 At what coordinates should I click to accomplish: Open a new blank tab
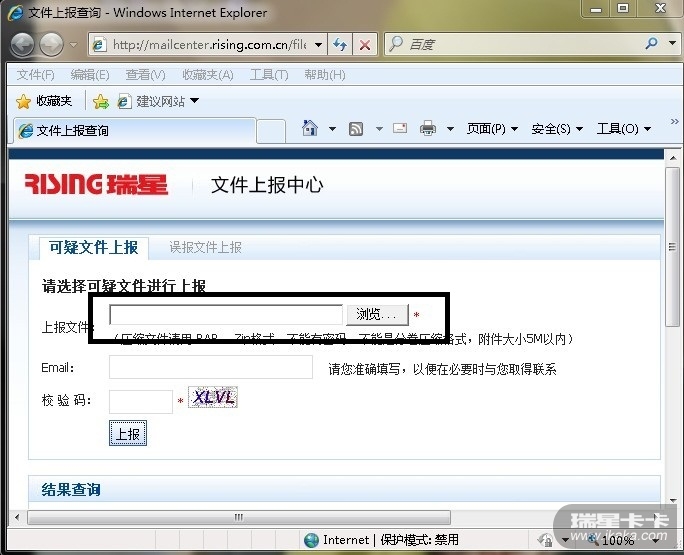271,131
